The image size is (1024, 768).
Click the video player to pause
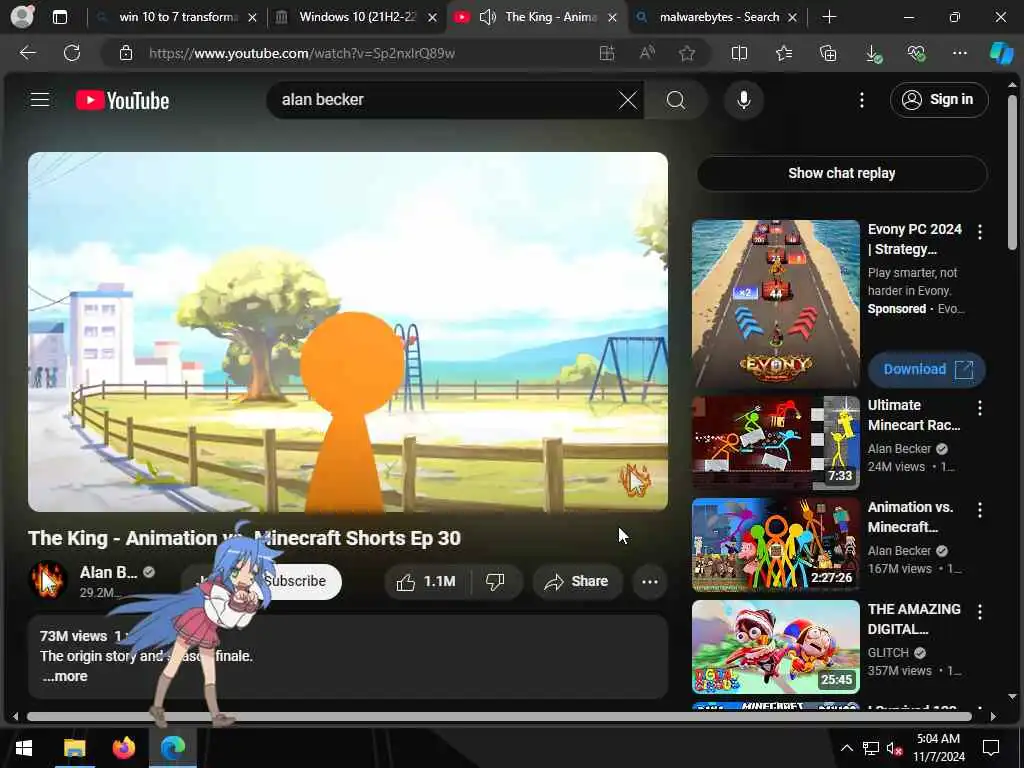(347, 332)
